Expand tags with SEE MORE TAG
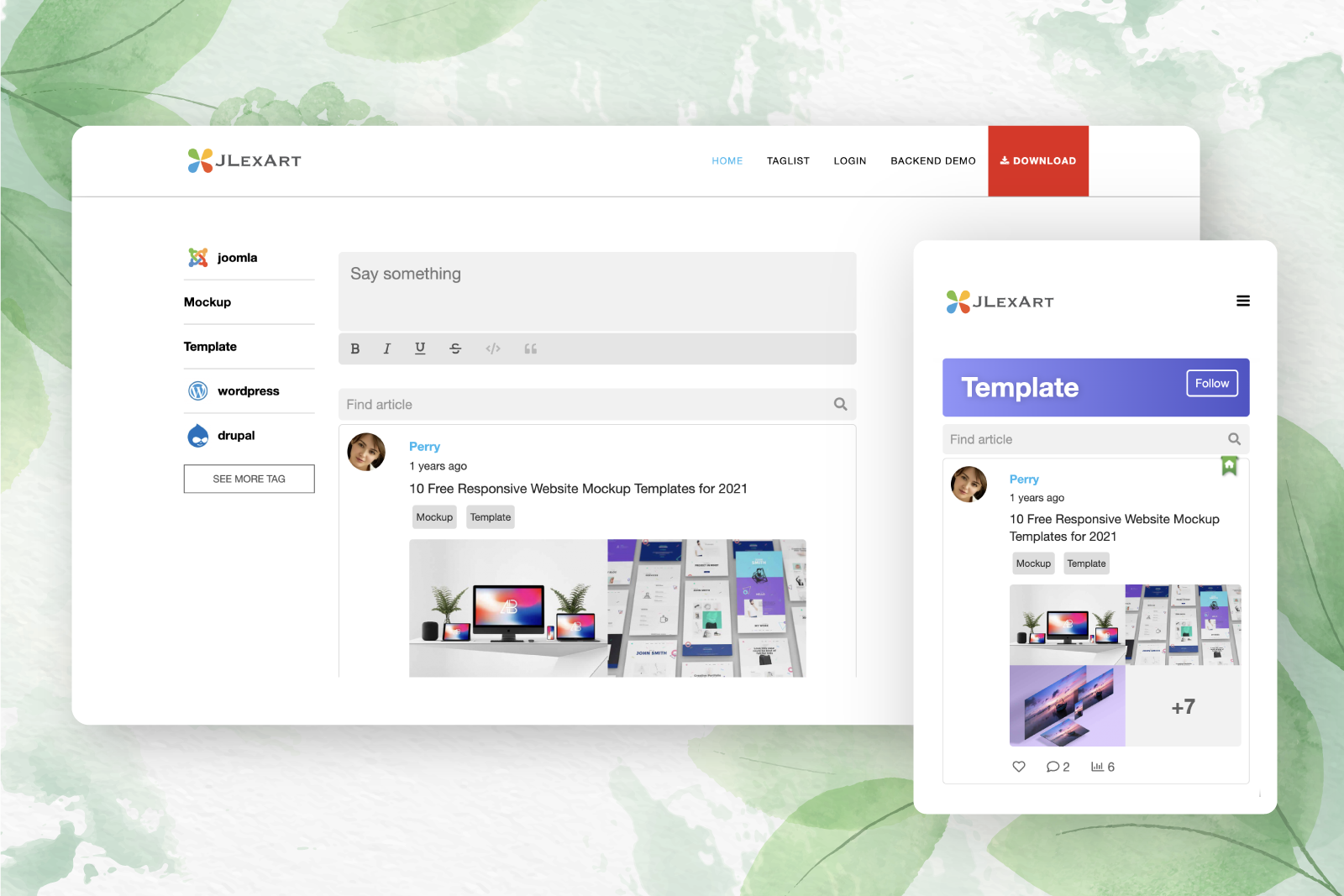This screenshot has height=896, width=1344. pos(249,479)
